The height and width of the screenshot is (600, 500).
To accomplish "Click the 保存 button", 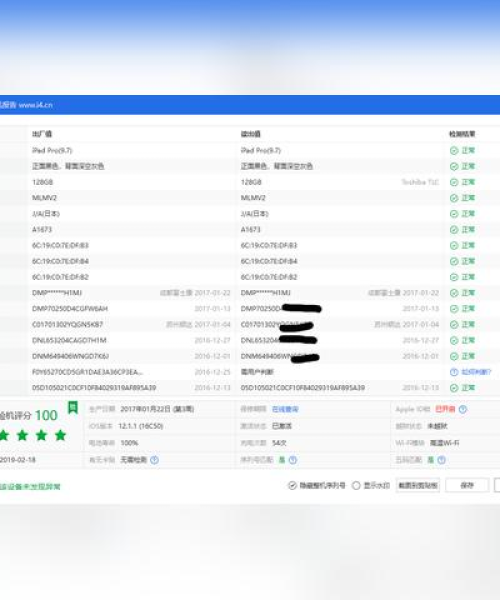I will (x=467, y=485).
